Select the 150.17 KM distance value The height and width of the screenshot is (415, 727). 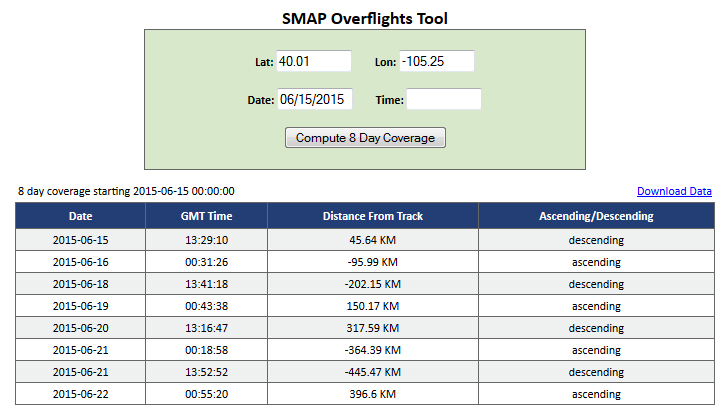[x=373, y=306]
